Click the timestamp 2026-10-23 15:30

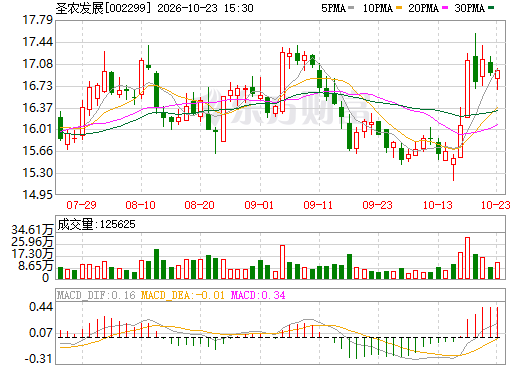(205, 8)
